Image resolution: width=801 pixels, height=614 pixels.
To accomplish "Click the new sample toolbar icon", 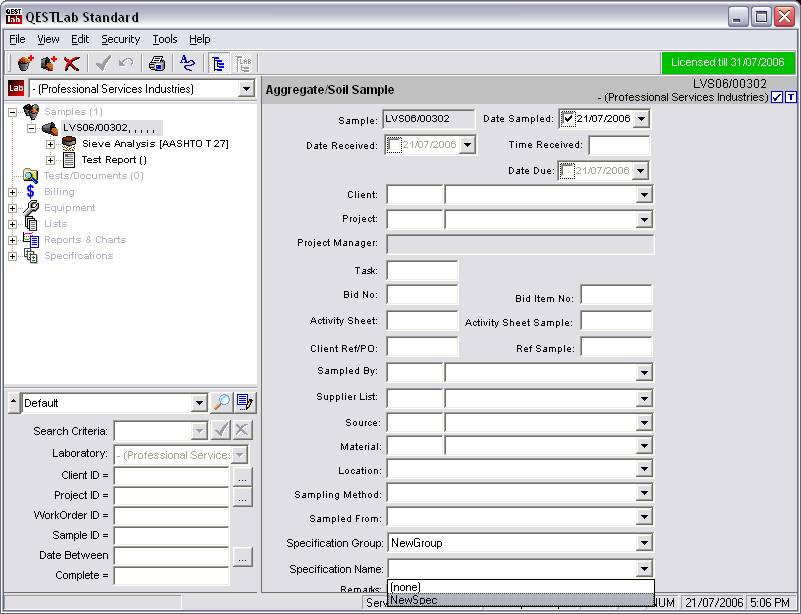I will point(26,63).
